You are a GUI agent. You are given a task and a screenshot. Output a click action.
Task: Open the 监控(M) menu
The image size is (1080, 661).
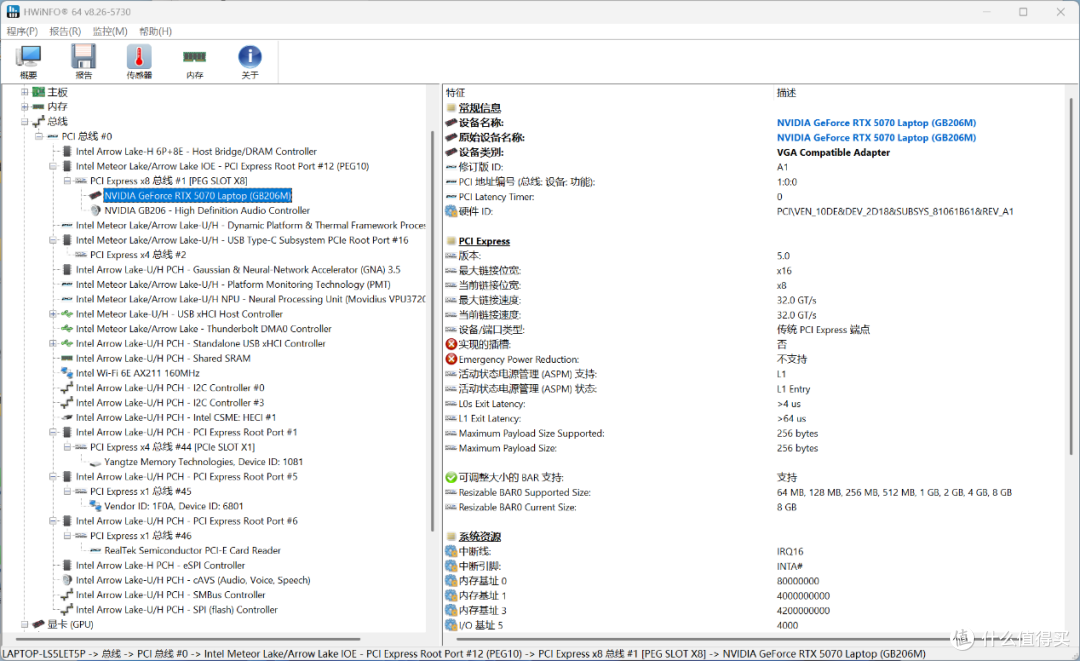click(110, 32)
